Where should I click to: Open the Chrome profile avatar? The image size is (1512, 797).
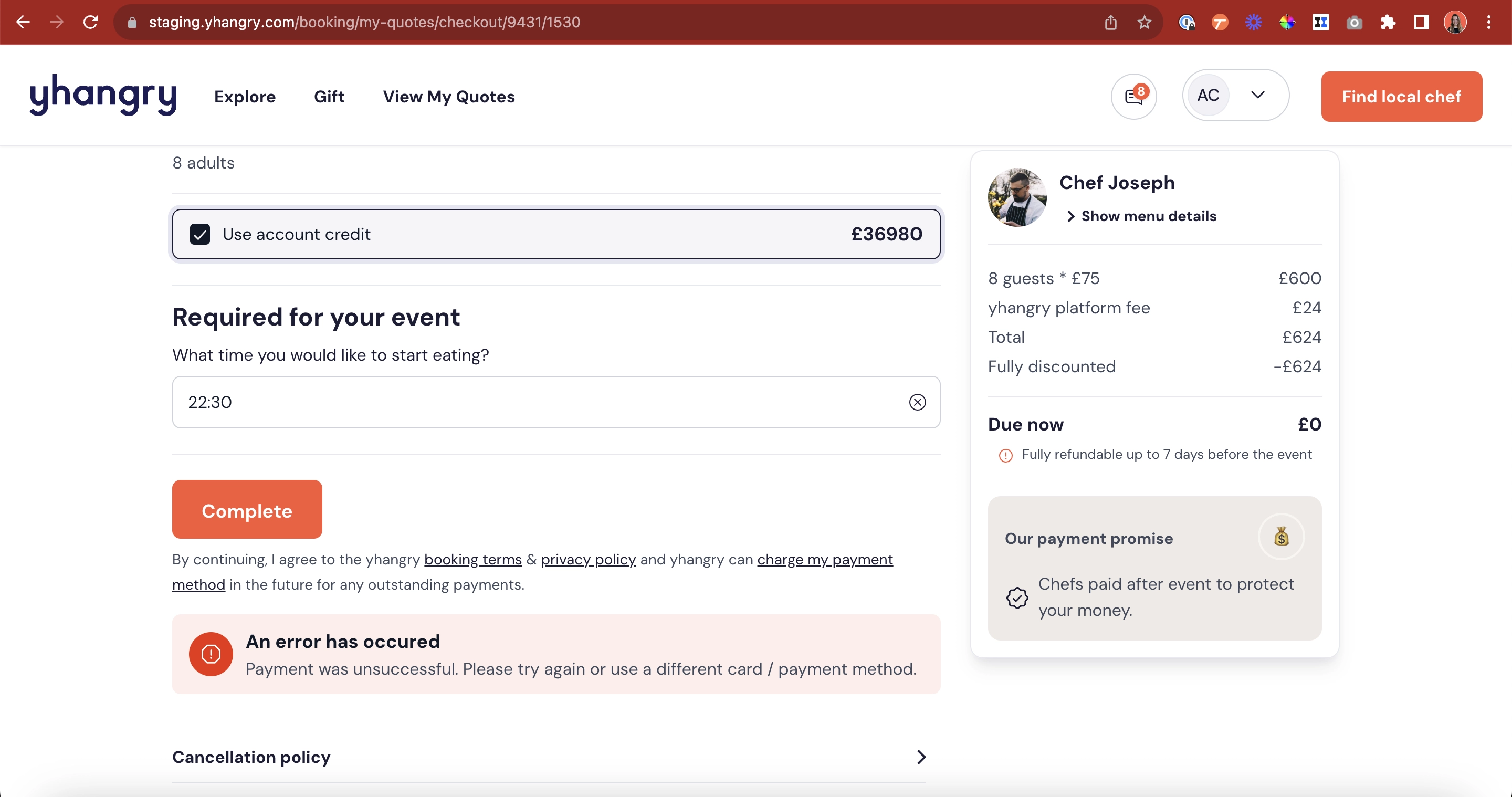[x=1455, y=22]
